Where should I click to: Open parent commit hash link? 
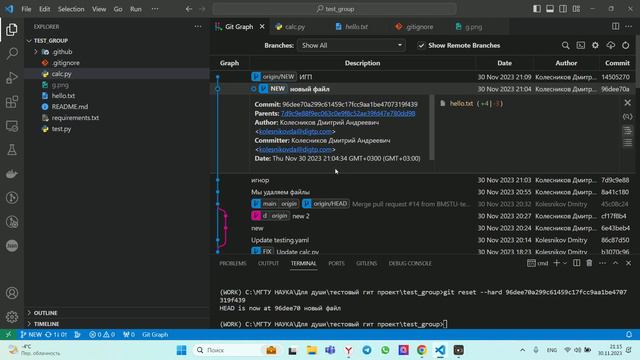(x=348, y=113)
